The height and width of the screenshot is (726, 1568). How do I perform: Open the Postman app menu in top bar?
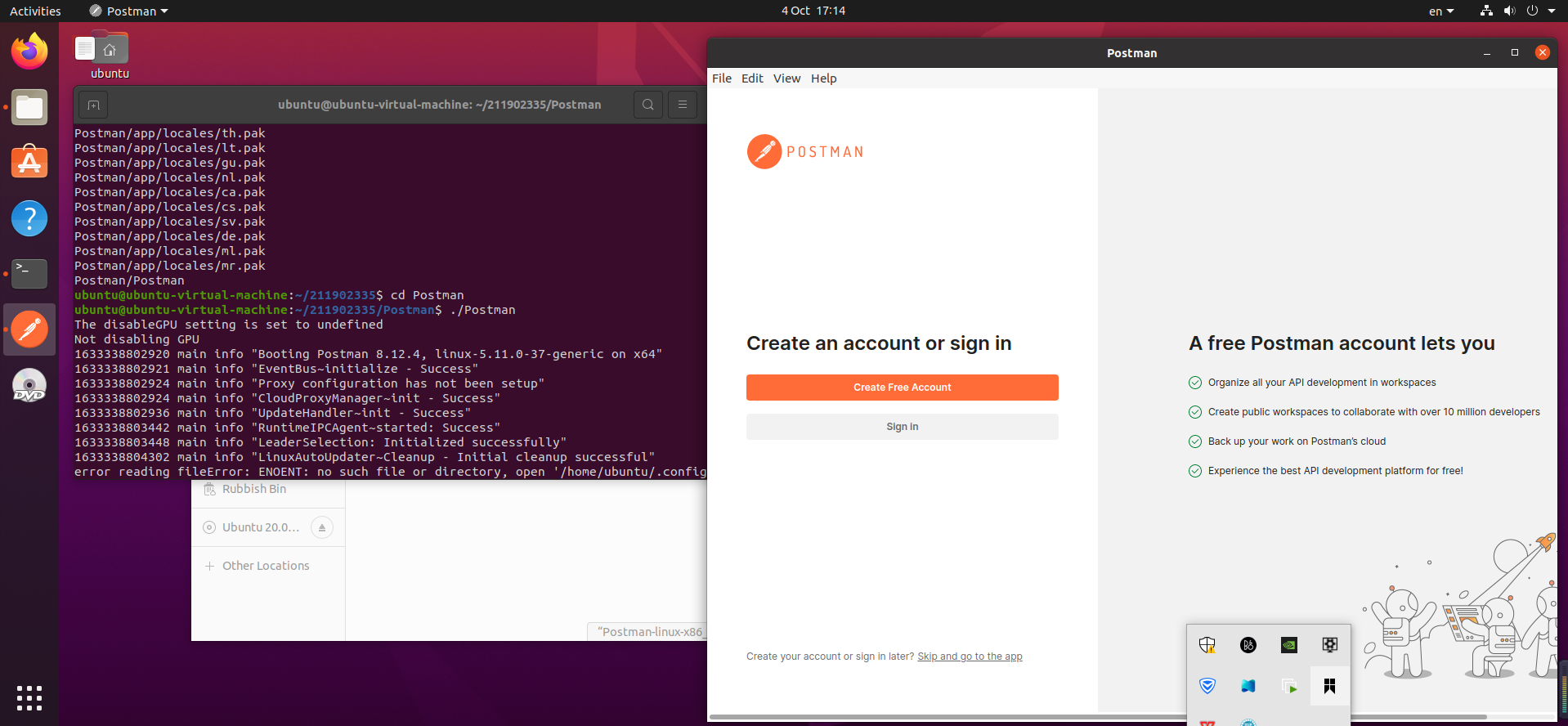click(x=128, y=11)
